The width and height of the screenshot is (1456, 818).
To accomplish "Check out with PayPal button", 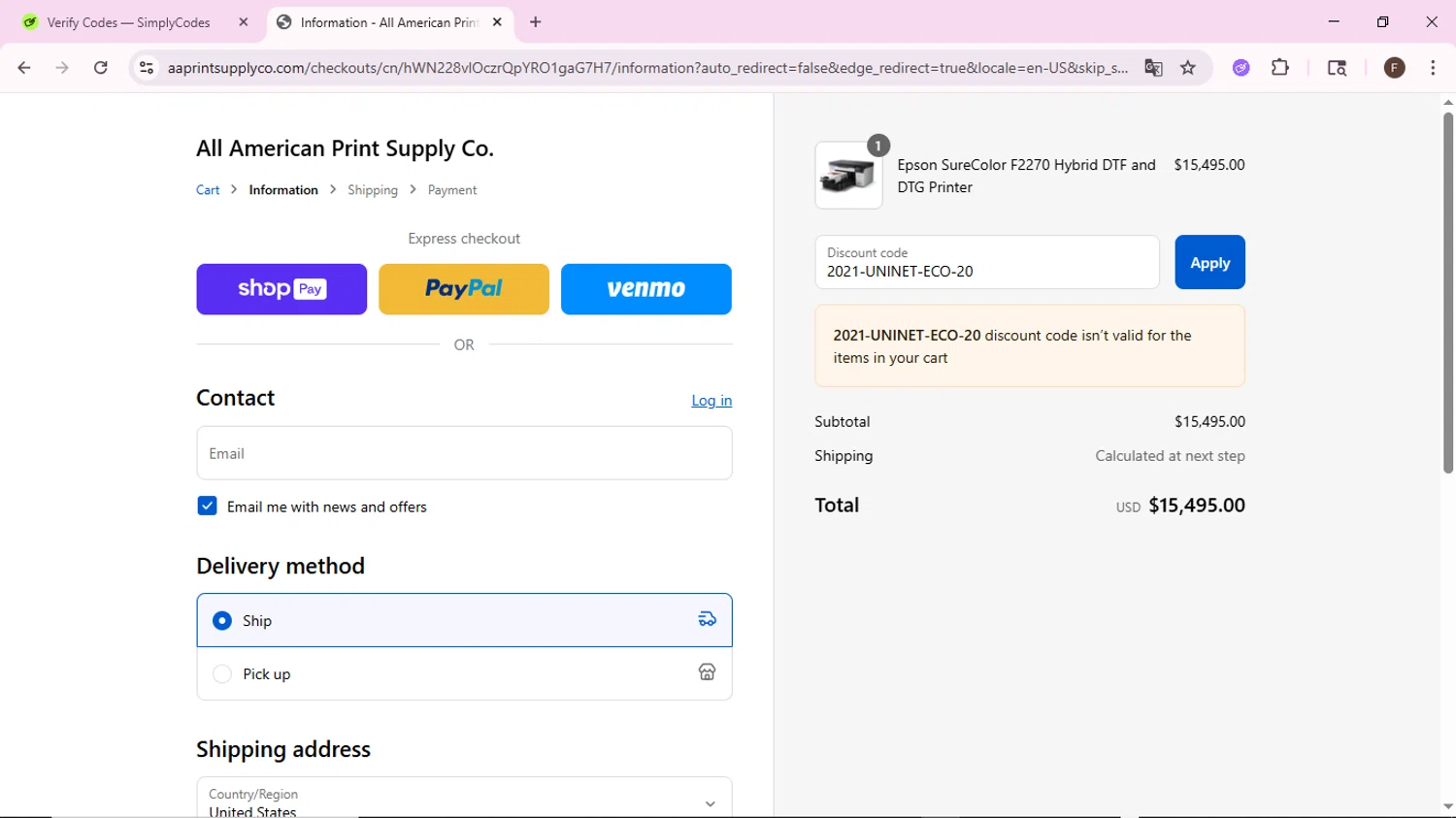I will click(x=464, y=289).
